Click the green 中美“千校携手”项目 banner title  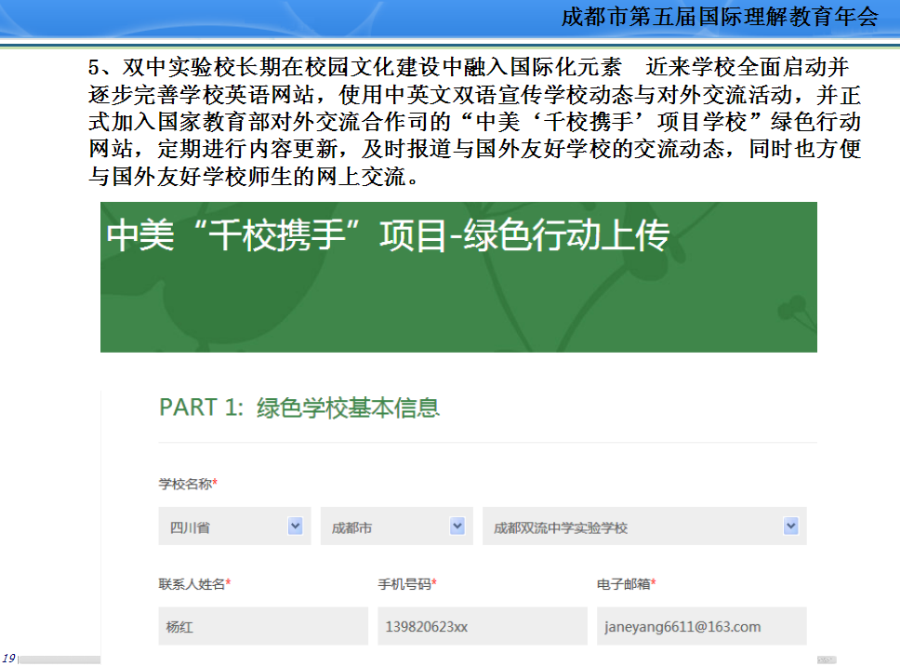pos(388,236)
